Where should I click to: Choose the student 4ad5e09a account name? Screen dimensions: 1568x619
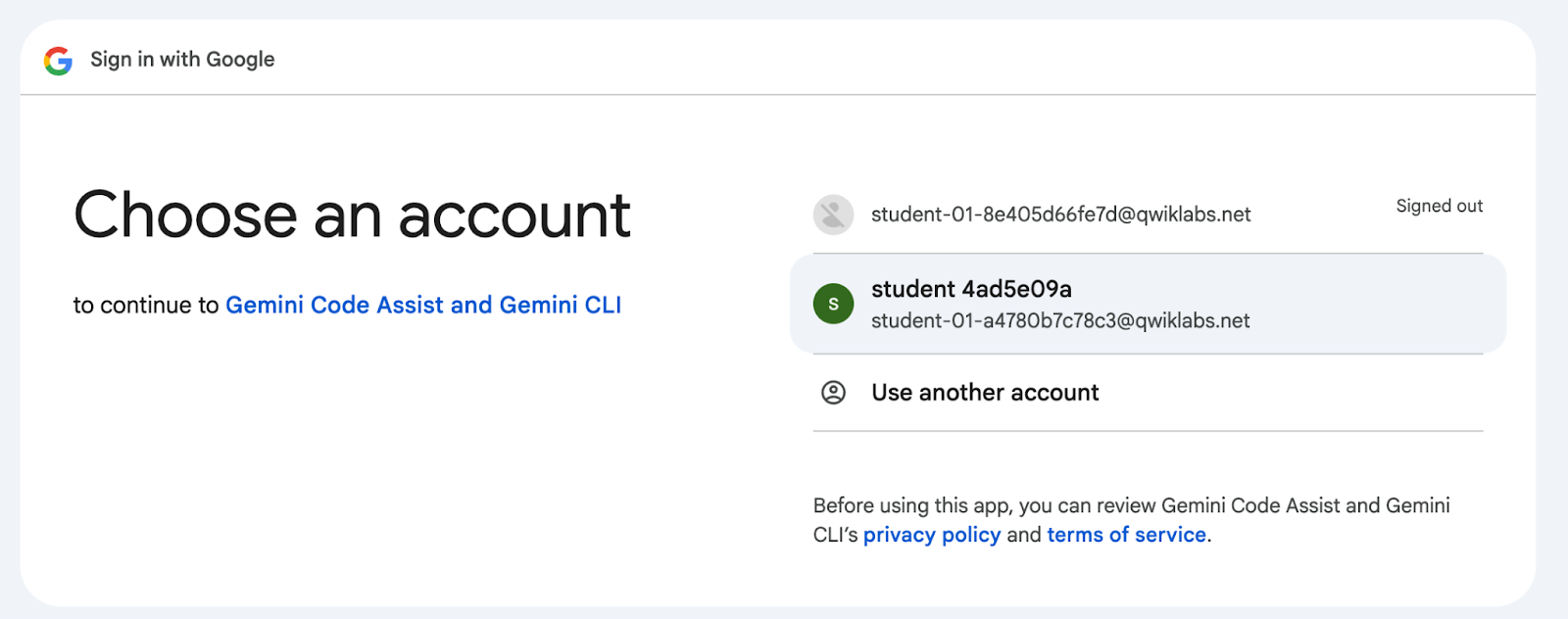(971, 289)
